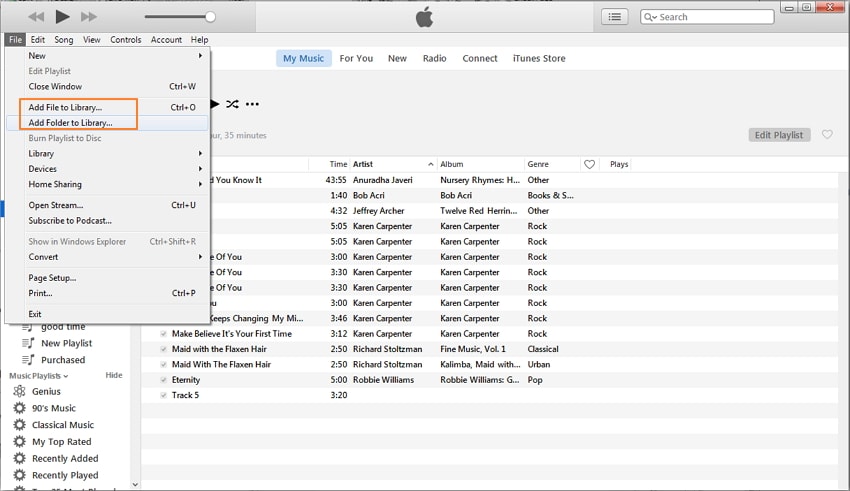
Task: Open the Account menu
Action: [166, 40]
